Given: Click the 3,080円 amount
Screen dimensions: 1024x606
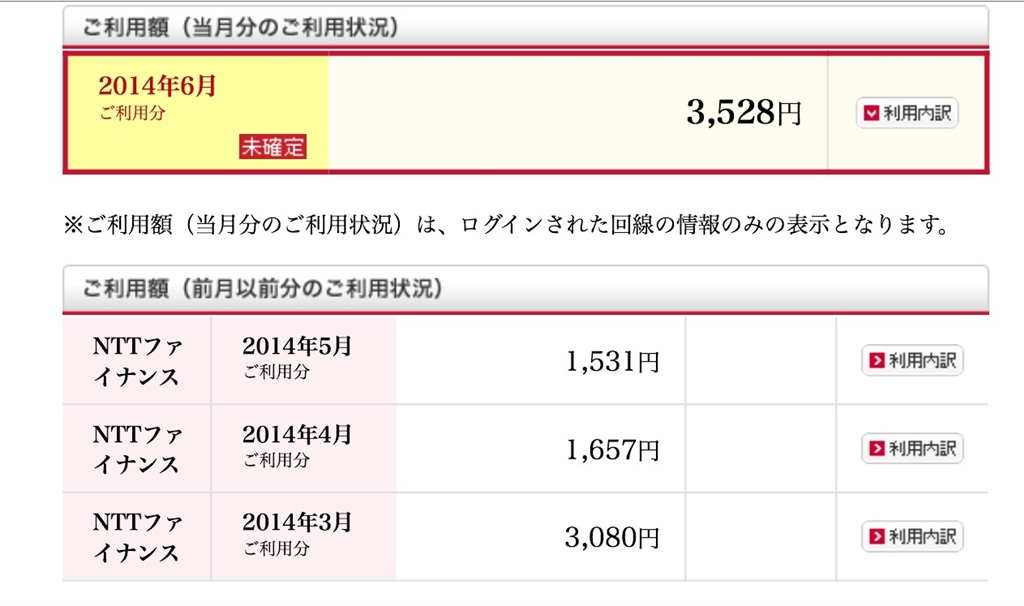Looking at the screenshot, I should pos(612,537).
